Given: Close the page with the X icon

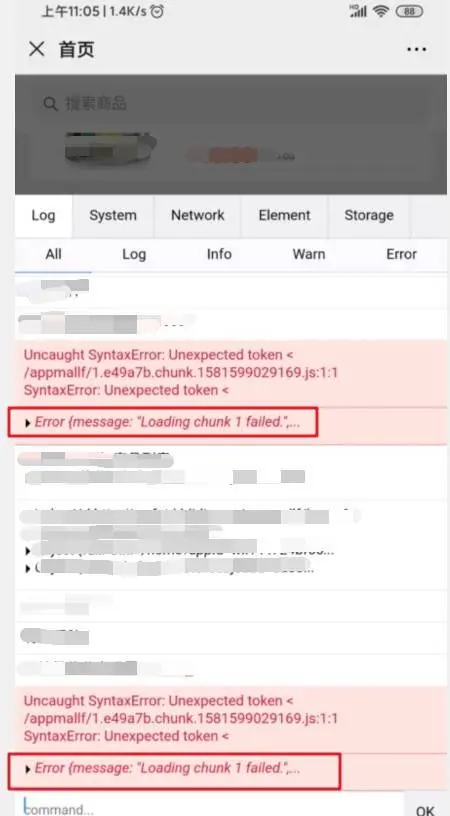Looking at the screenshot, I should pos(36,49).
